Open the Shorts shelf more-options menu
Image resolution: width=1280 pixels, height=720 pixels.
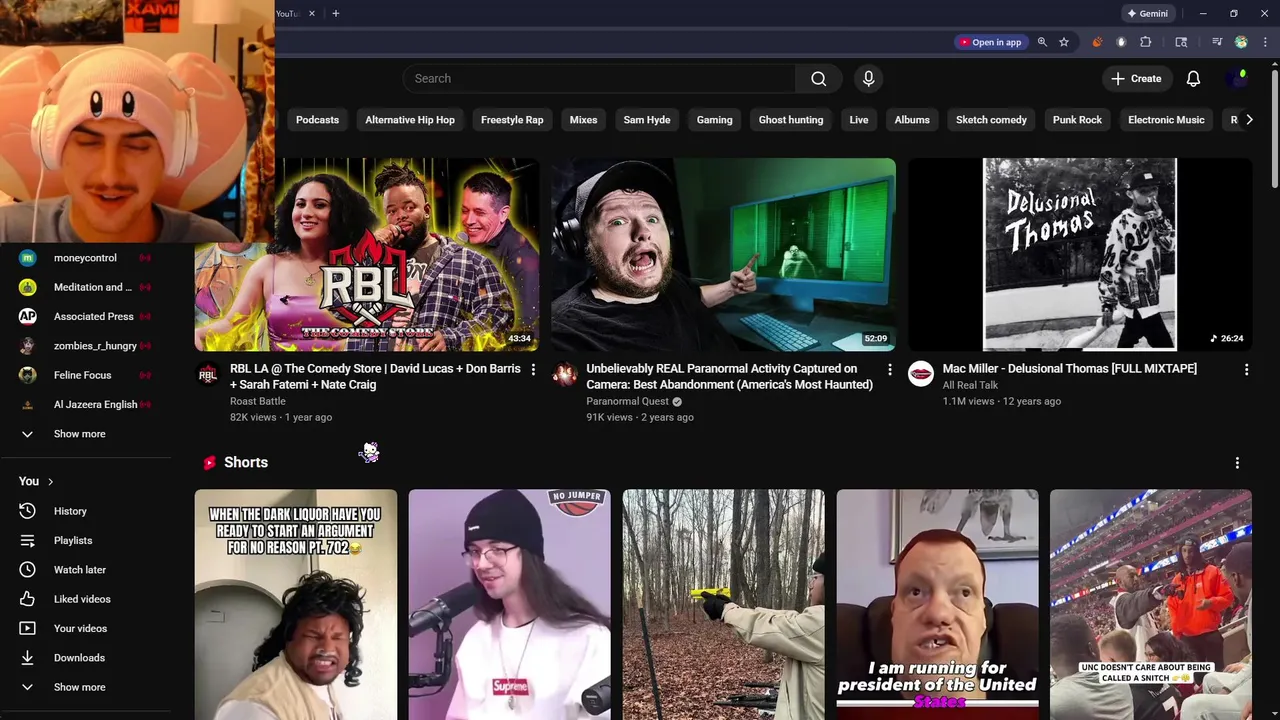[x=1237, y=463]
